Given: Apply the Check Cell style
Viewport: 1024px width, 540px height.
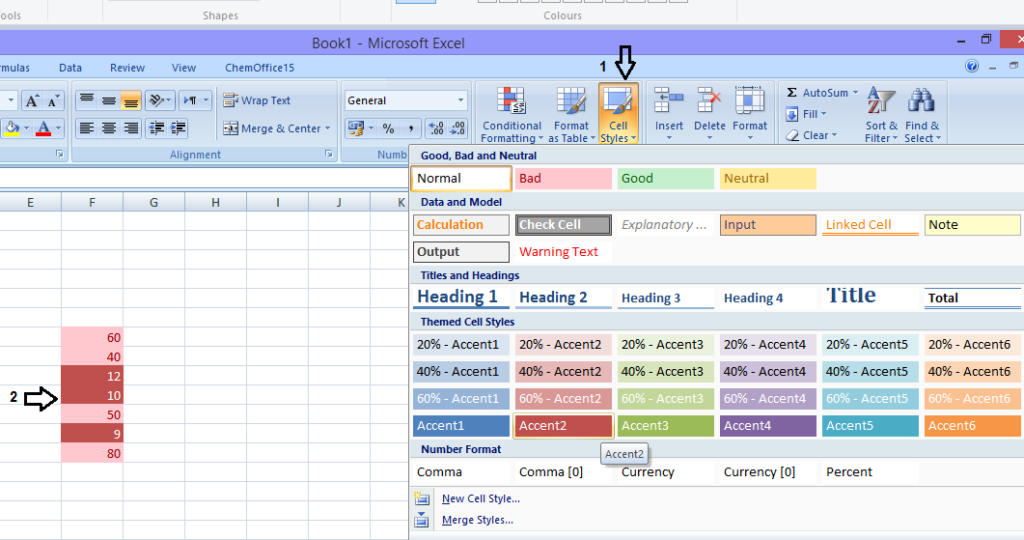Looking at the screenshot, I should (x=563, y=225).
